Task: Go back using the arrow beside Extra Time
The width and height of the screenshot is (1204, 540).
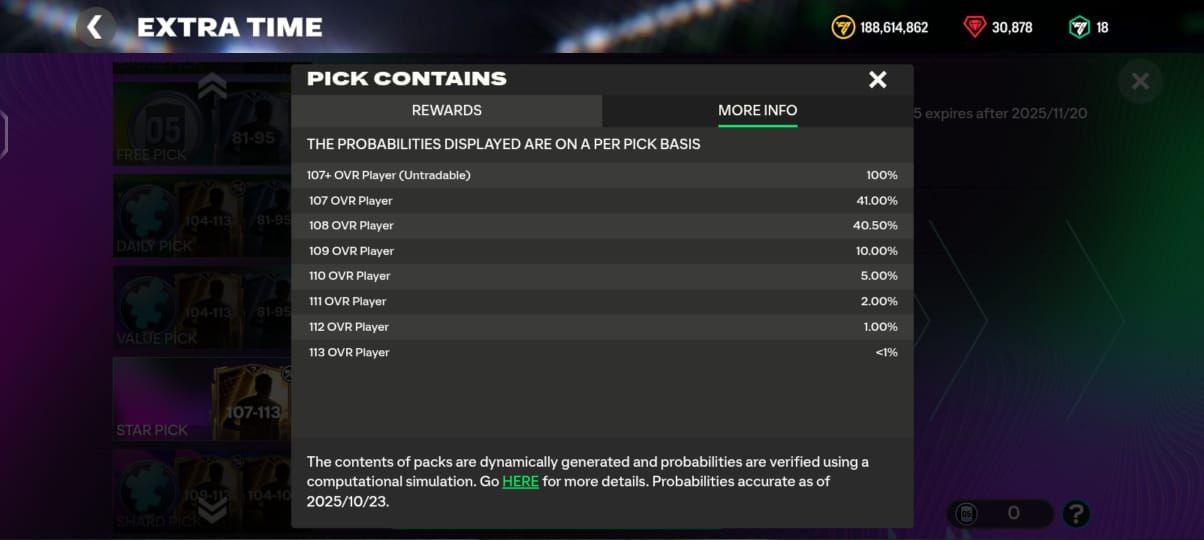Action: tap(95, 27)
